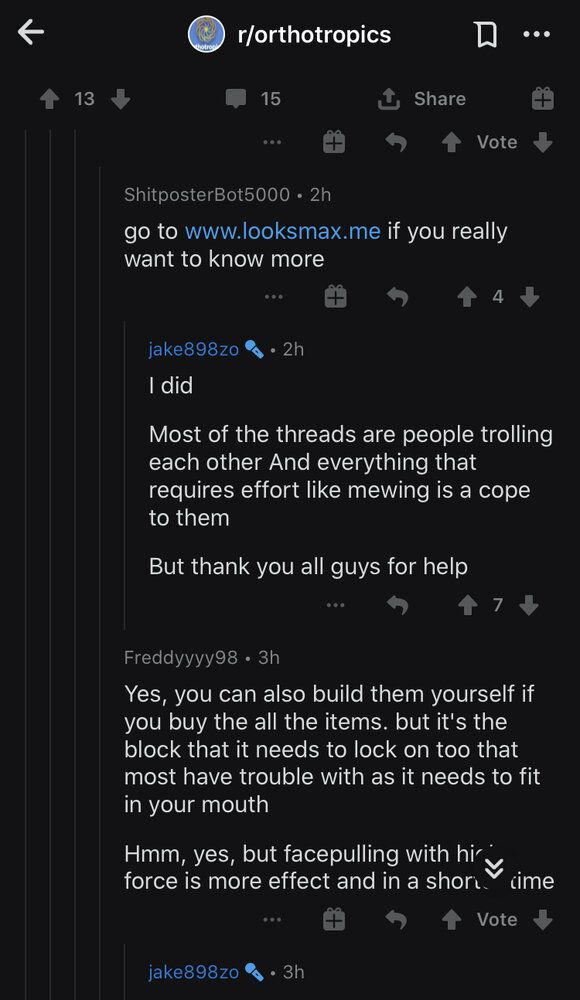This screenshot has height=1000, width=580.
Task: Go back using the left arrow
Action: pos(30,32)
